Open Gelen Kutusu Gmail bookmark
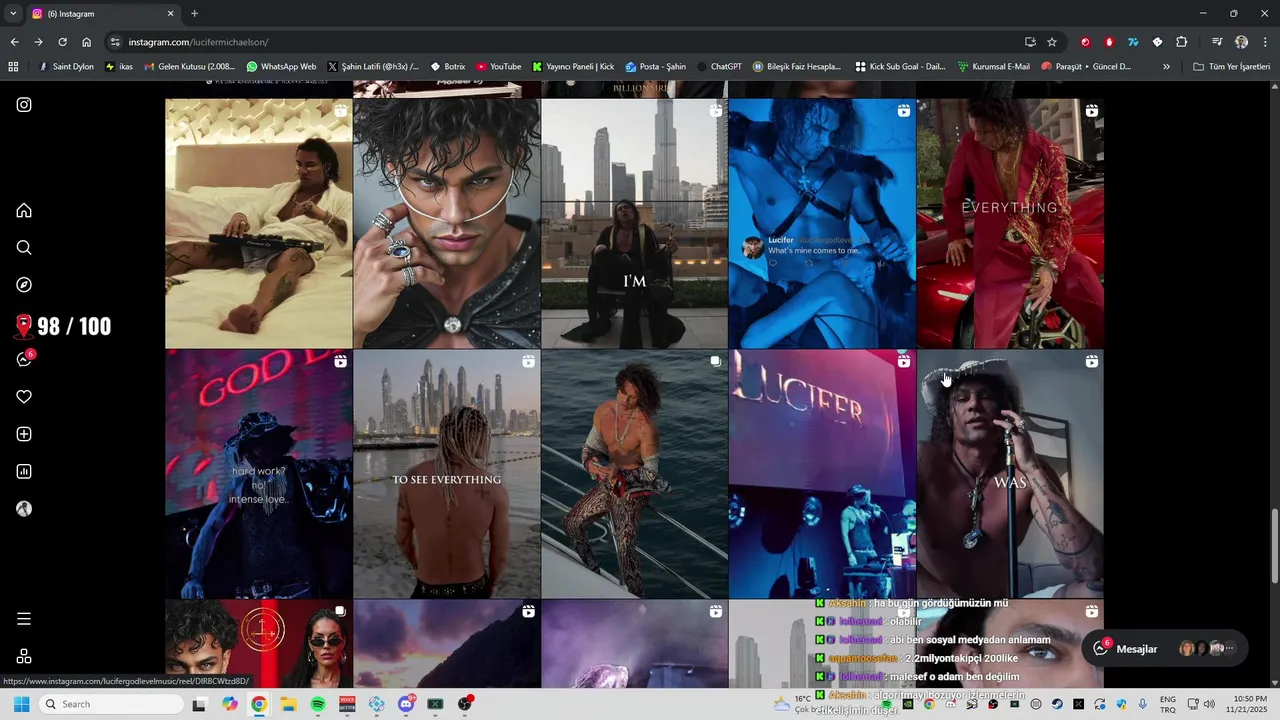1280x720 pixels. tap(189, 67)
